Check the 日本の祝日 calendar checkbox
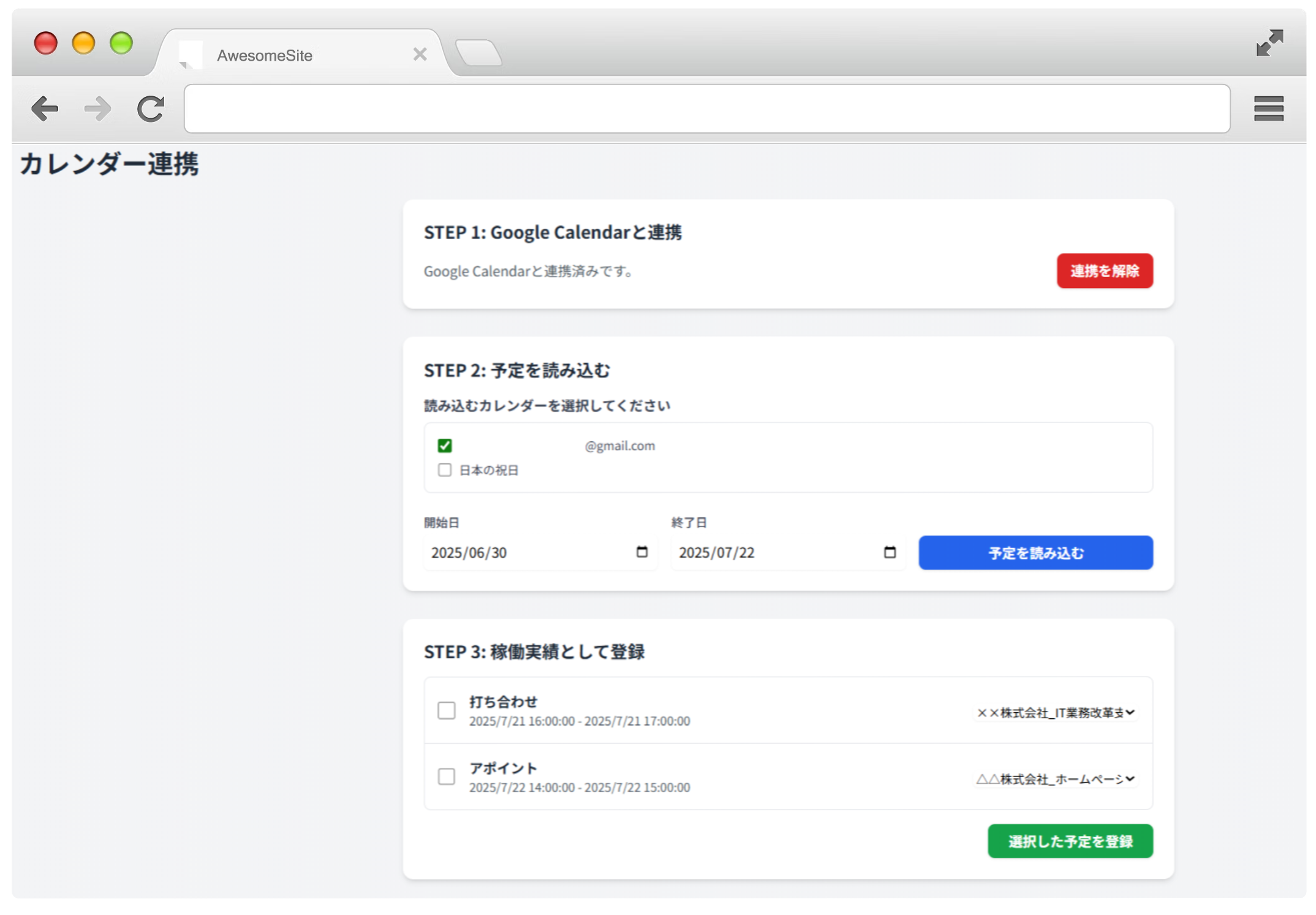This screenshot has width=1316, height=915. pyautogui.click(x=445, y=470)
